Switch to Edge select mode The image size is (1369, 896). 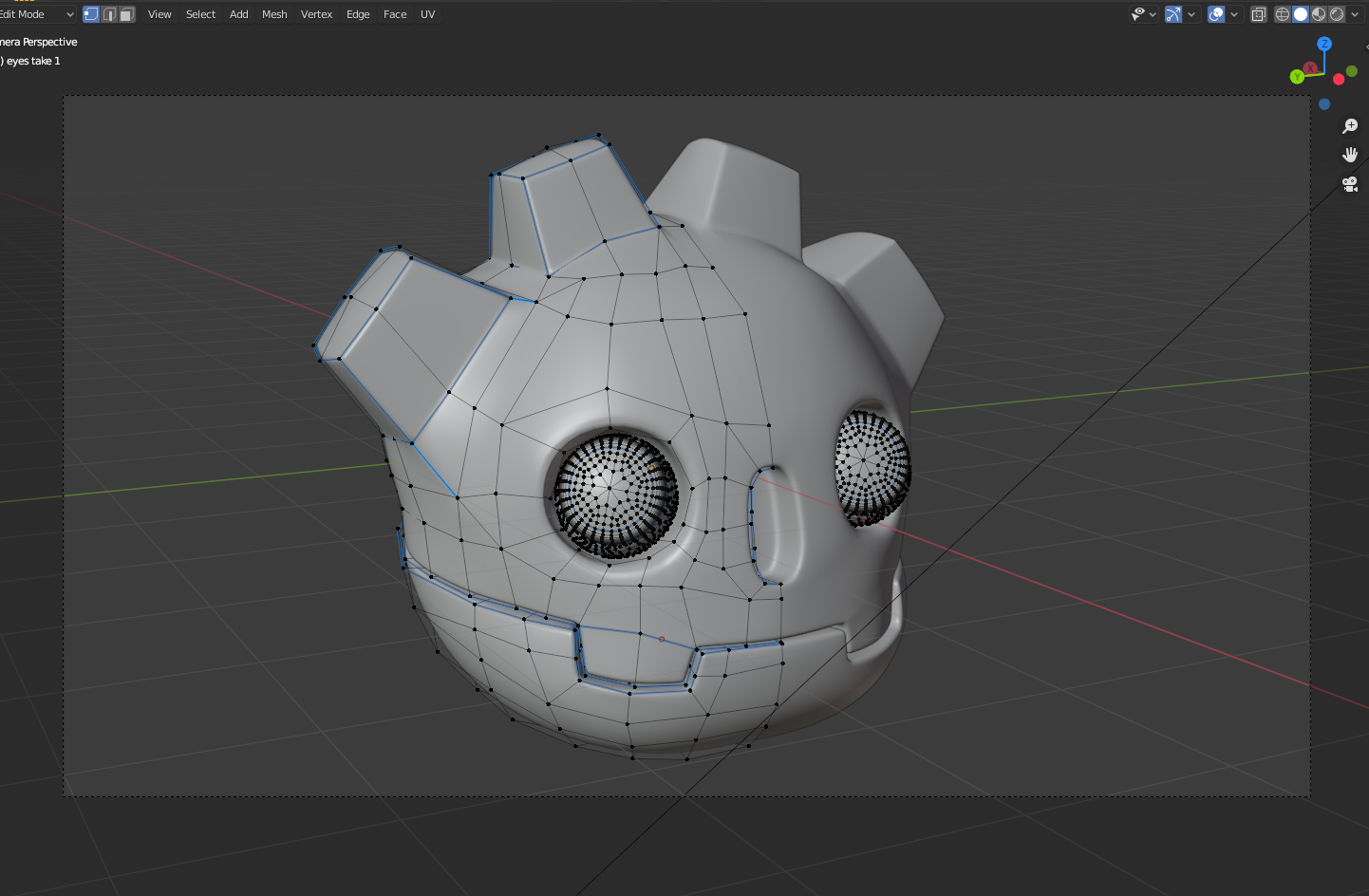point(109,13)
